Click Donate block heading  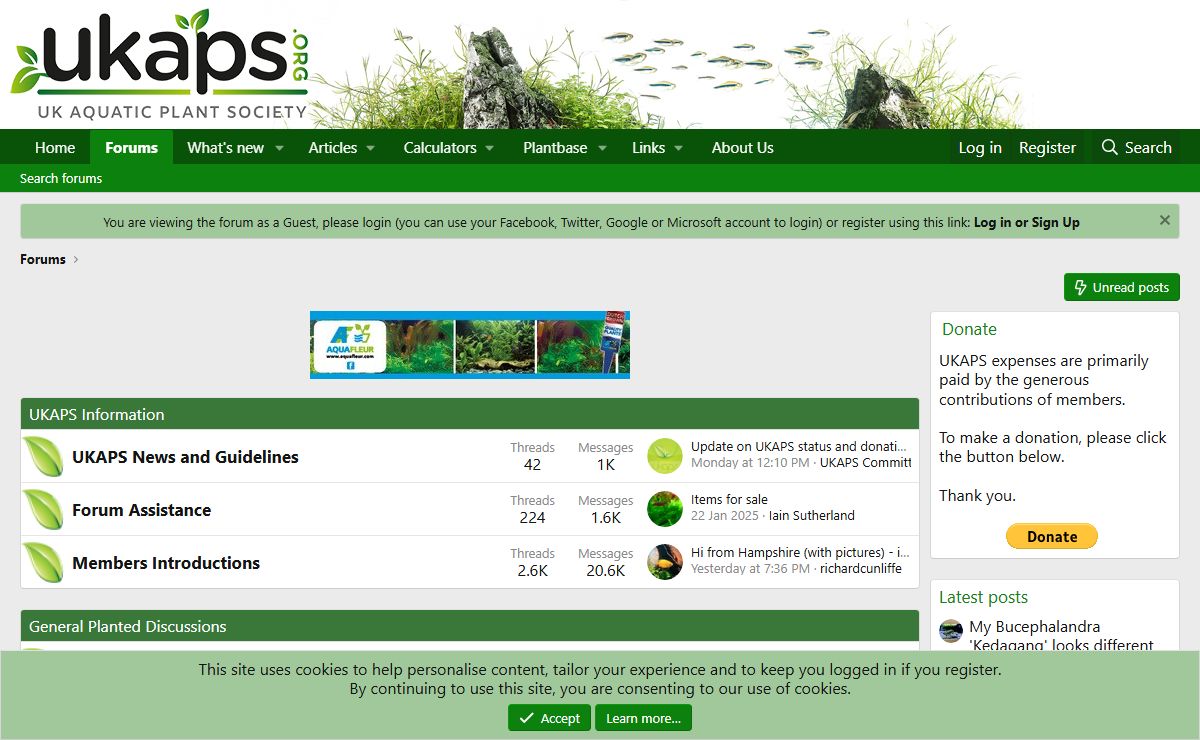(x=969, y=329)
